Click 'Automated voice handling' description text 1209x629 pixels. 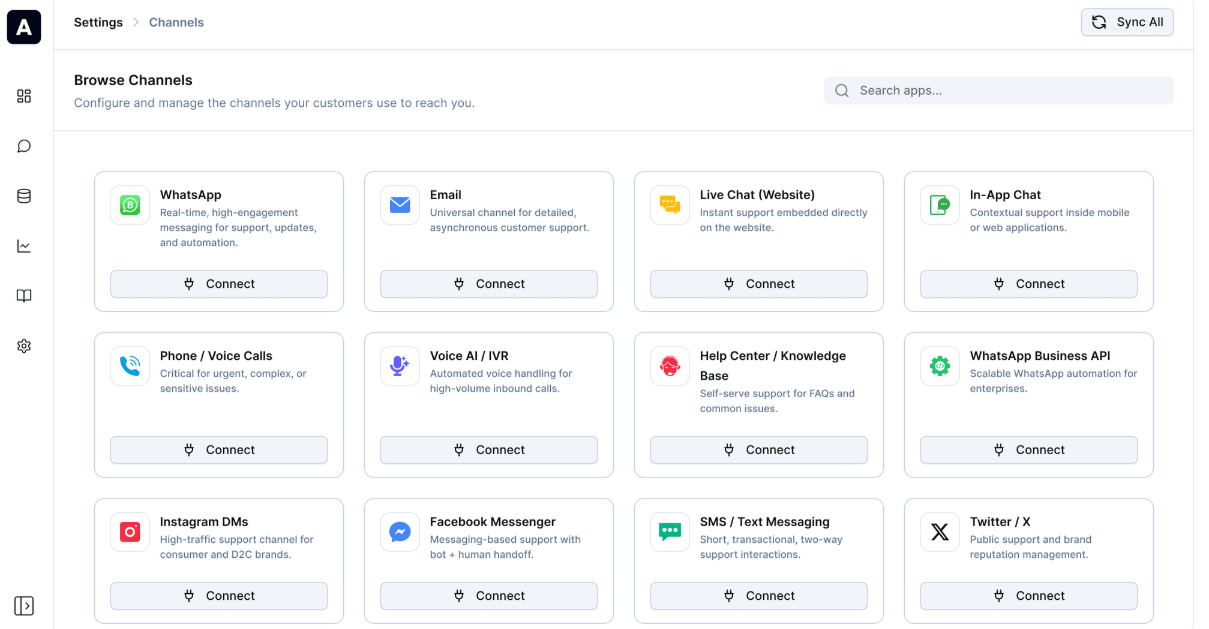(x=501, y=381)
